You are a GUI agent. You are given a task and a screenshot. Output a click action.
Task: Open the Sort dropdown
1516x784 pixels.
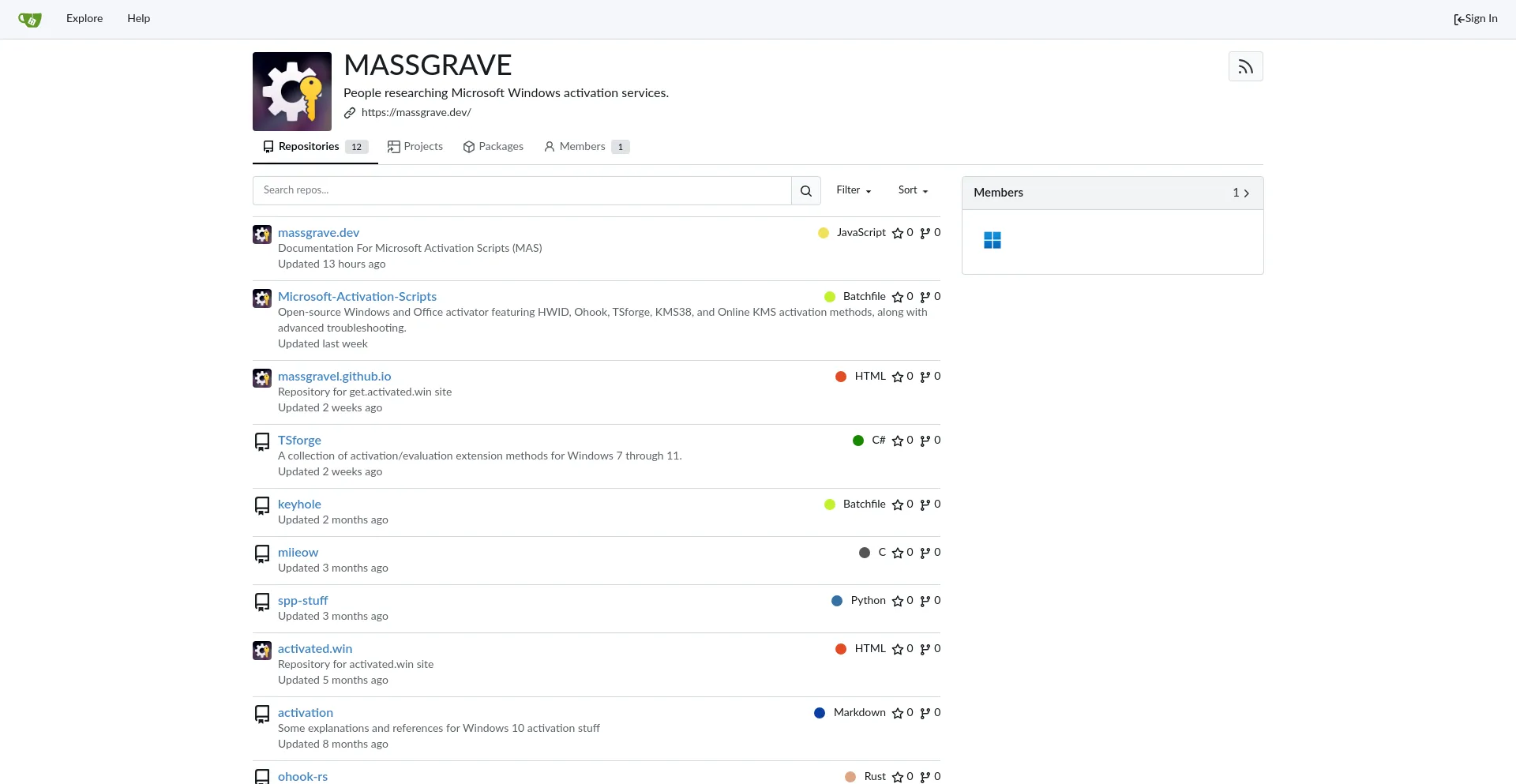point(913,190)
